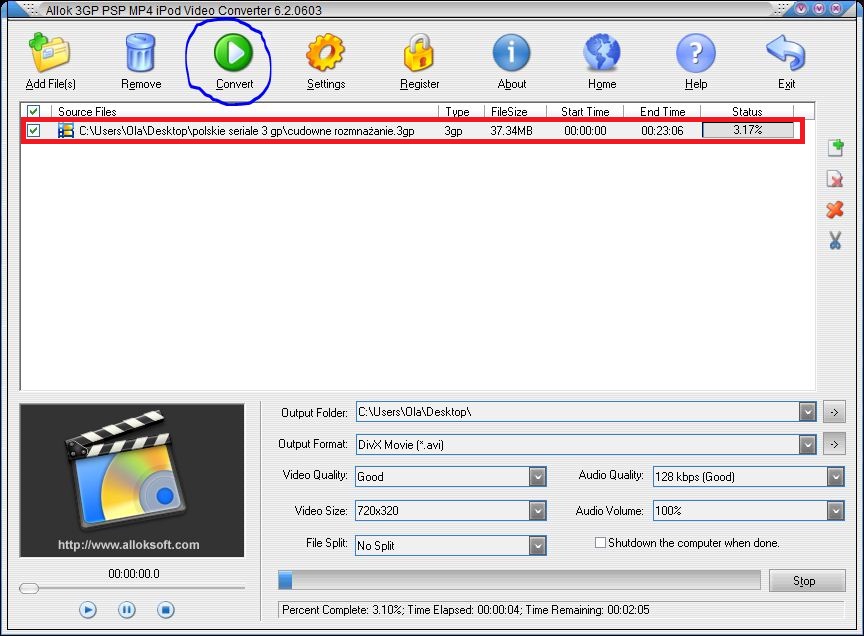Stop the preview playback

(165, 610)
